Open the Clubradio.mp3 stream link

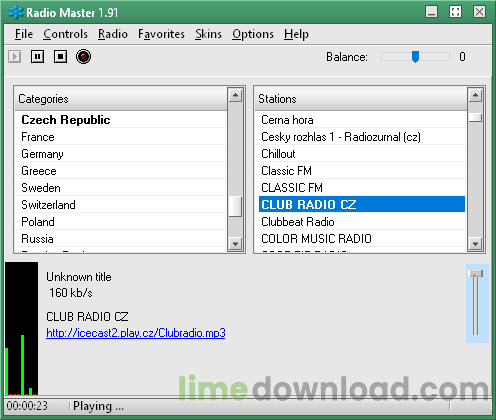coord(136,333)
